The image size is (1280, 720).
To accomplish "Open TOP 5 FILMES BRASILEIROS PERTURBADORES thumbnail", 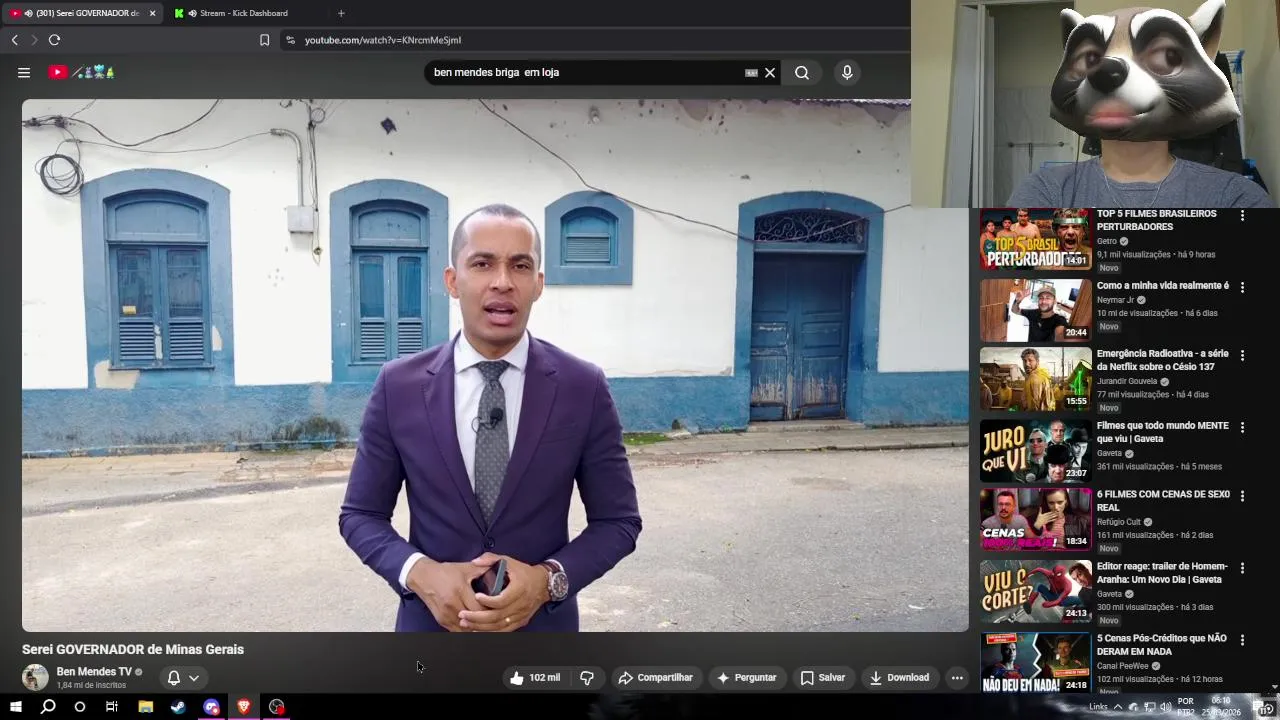I will (x=1035, y=239).
